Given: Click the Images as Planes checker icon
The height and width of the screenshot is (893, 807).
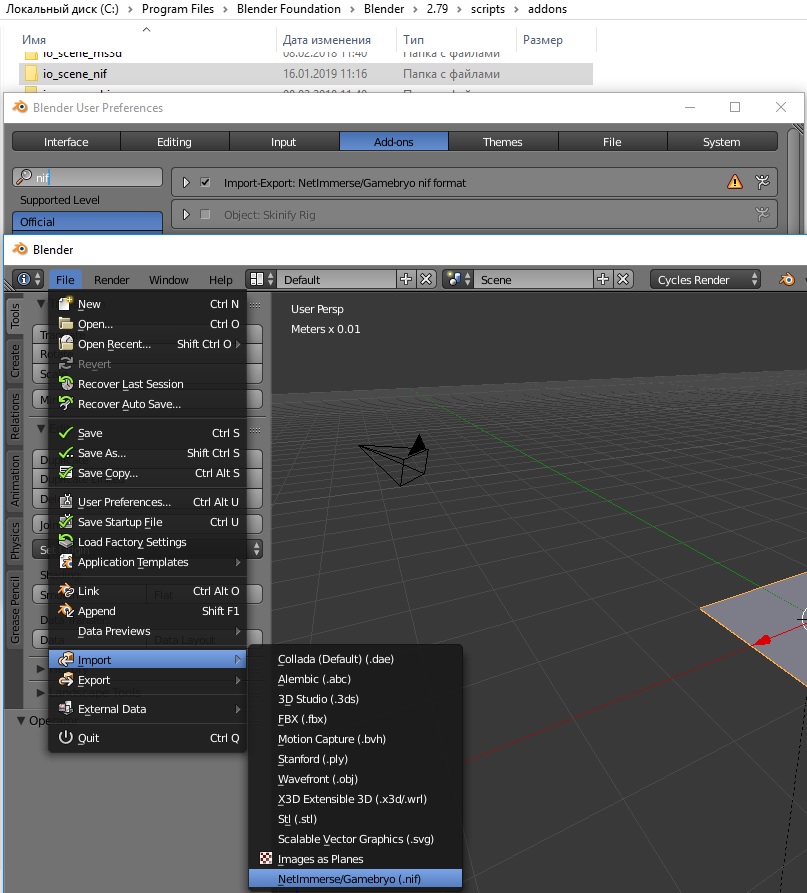Looking at the screenshot, I should [265, 858].
